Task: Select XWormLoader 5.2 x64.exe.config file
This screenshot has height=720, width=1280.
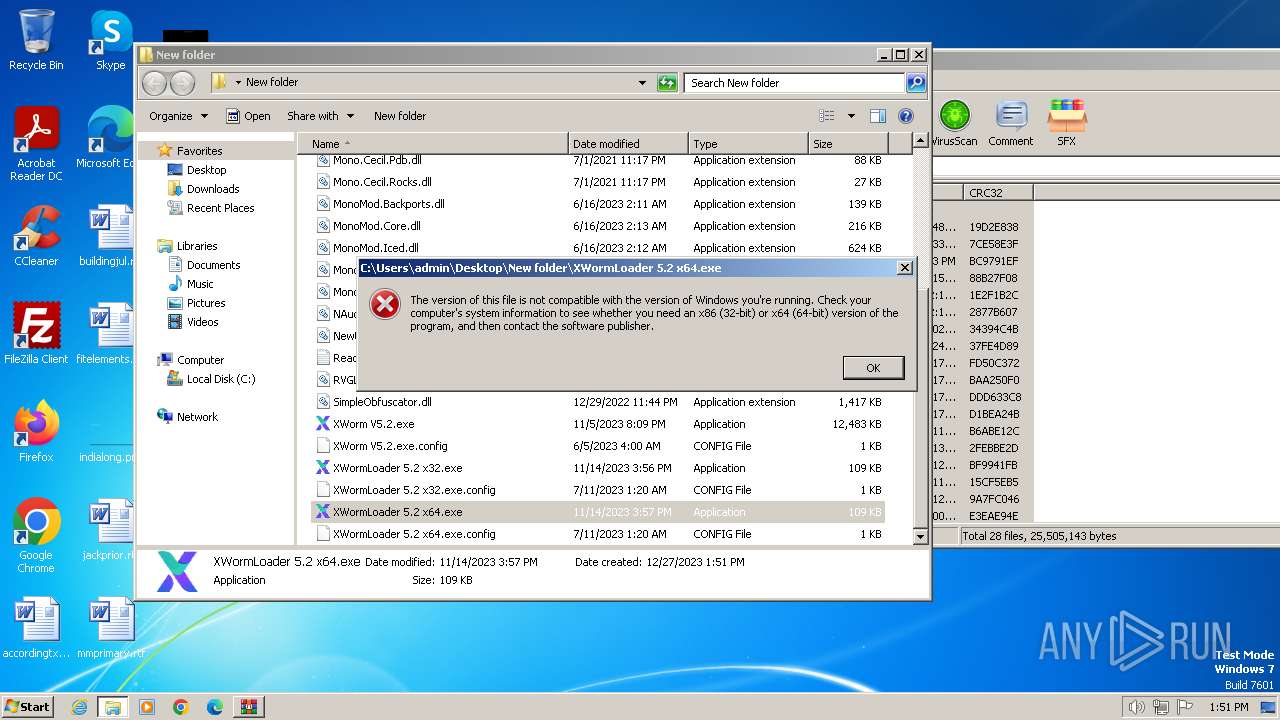Action: point(598,534)
